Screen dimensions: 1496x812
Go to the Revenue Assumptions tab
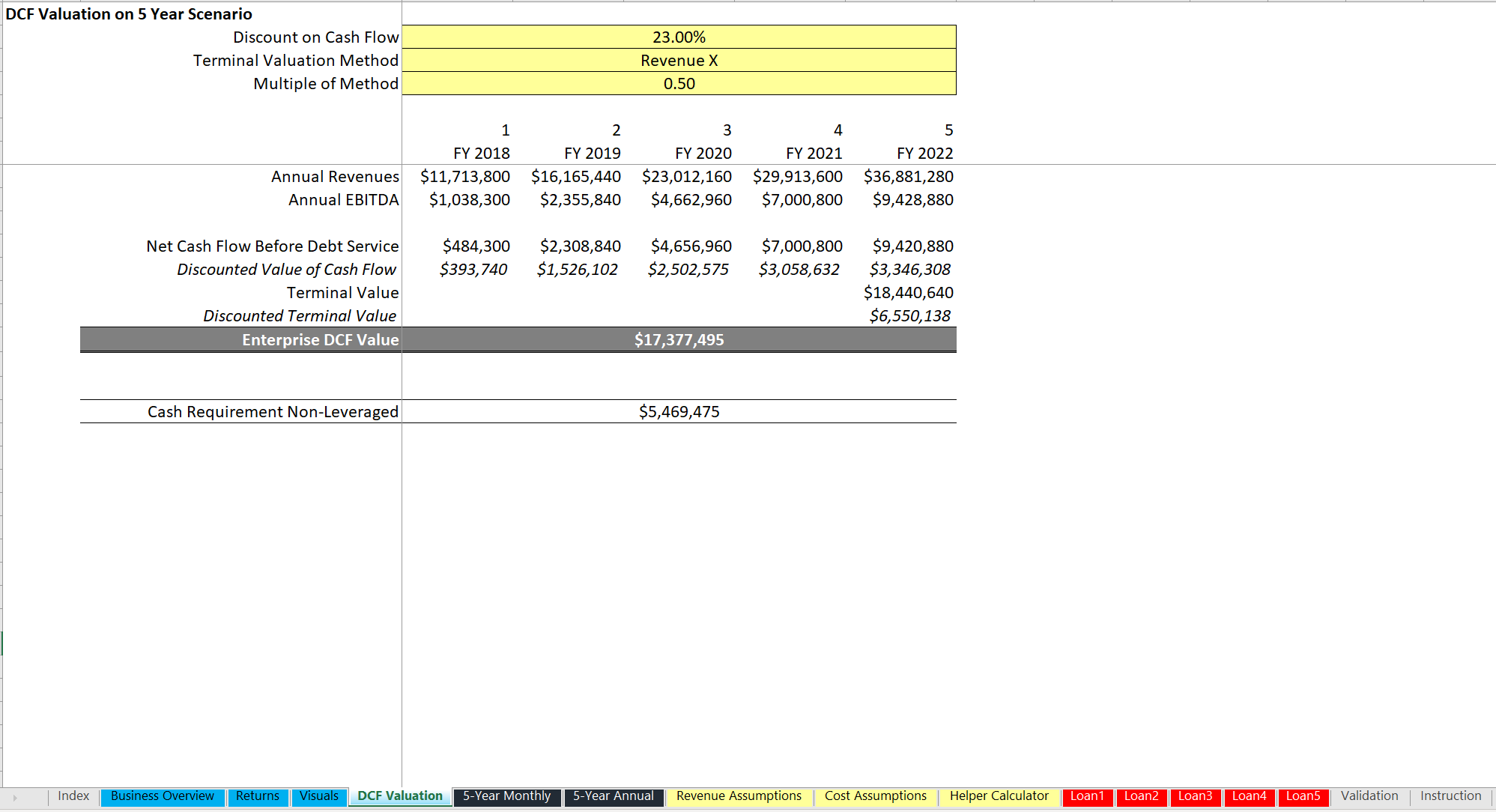[x=737, y=796]
